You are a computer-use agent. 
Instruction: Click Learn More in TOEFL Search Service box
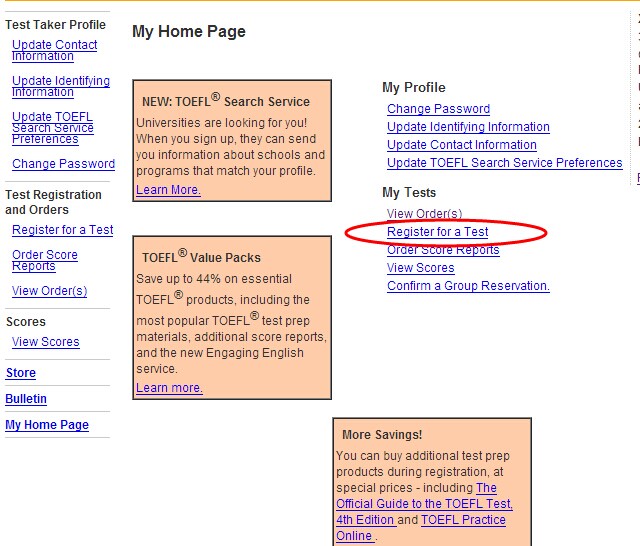pyautogui.click(x=168, y=190)
